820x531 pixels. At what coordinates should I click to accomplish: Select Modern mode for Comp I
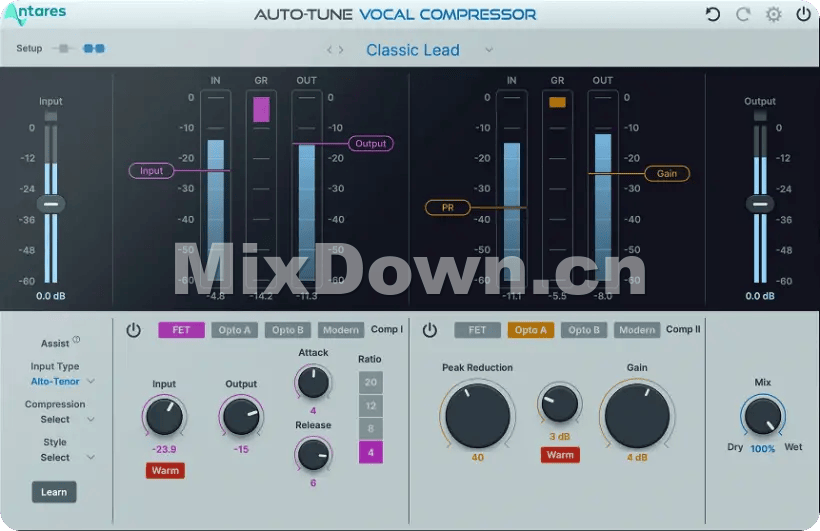click(x=341, y=330)
